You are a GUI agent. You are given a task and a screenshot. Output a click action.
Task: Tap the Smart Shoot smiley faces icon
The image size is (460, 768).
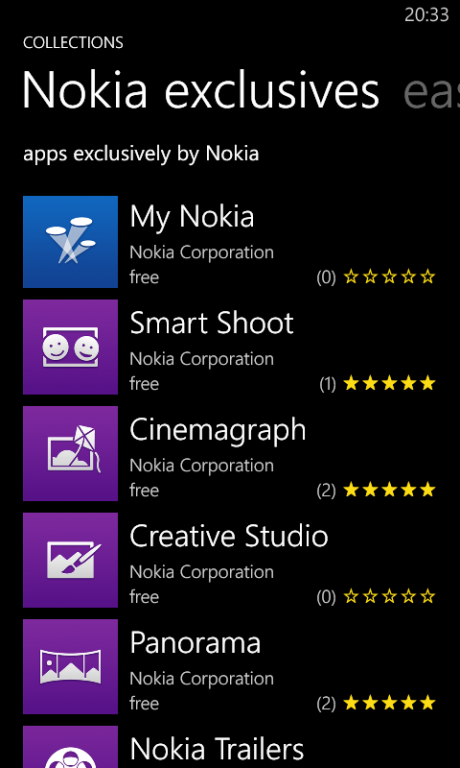coord(70,347)
